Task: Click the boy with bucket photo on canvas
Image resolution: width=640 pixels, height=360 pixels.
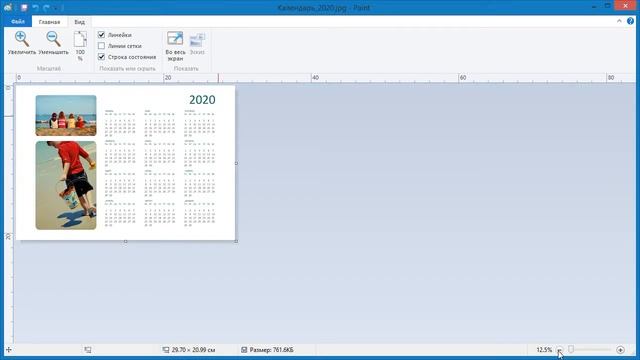Action: coord(66,185)
